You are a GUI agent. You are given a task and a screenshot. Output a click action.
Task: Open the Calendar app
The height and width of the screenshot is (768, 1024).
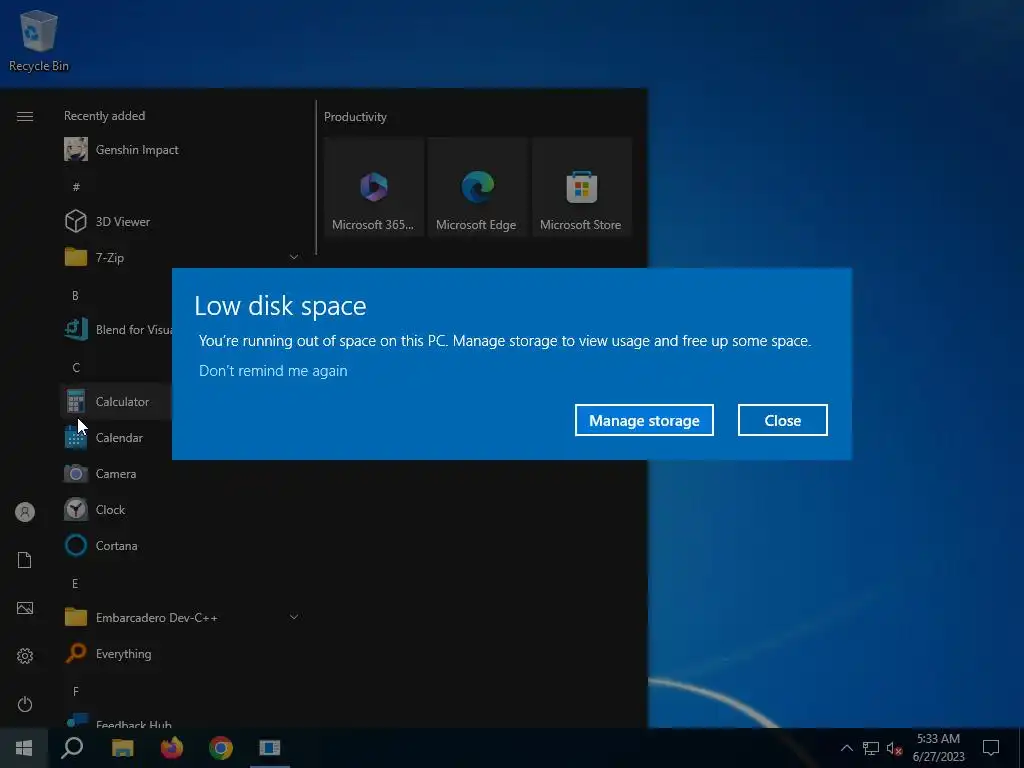pyautogui.click(x=118, y=437)
